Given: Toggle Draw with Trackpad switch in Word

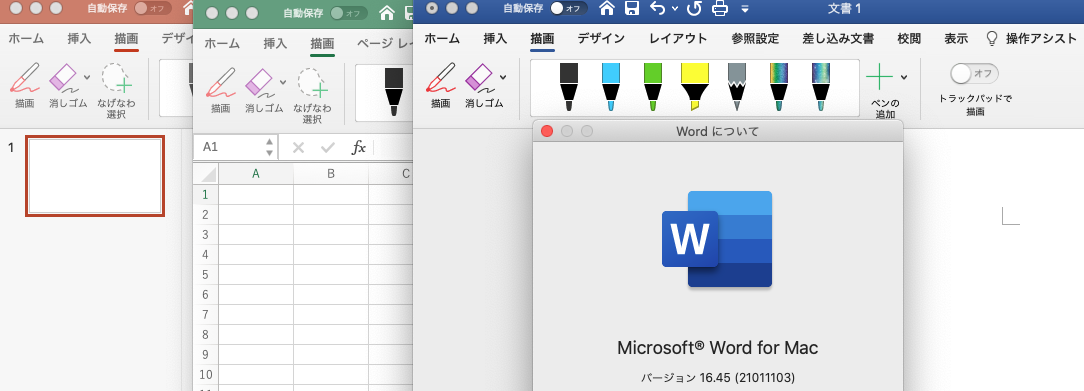Looking at the screenshot, I should pyautogui.click(x=975, y=73).
